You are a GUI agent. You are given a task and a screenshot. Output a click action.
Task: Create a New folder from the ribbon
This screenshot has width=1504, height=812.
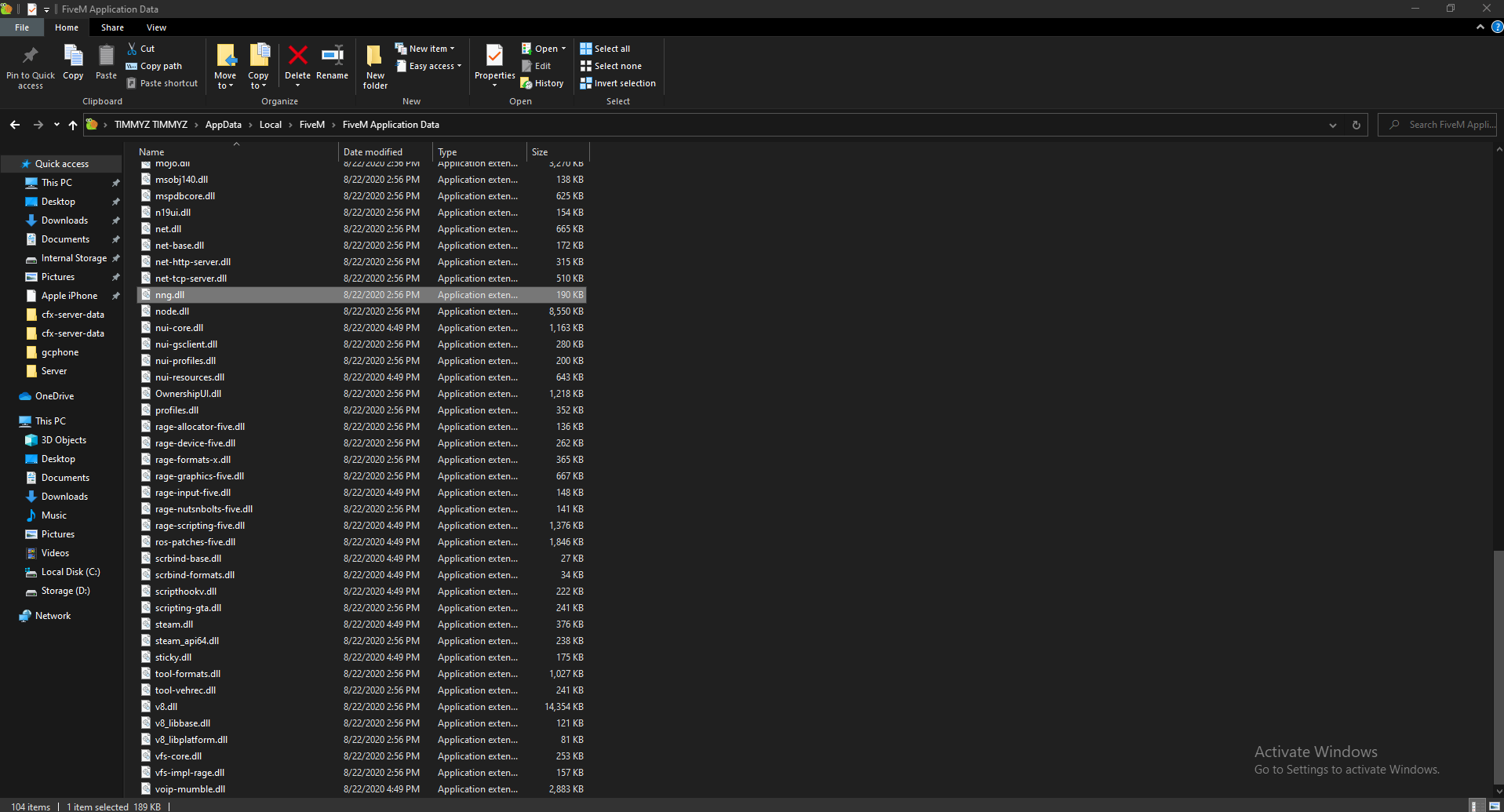coord(375,67)
